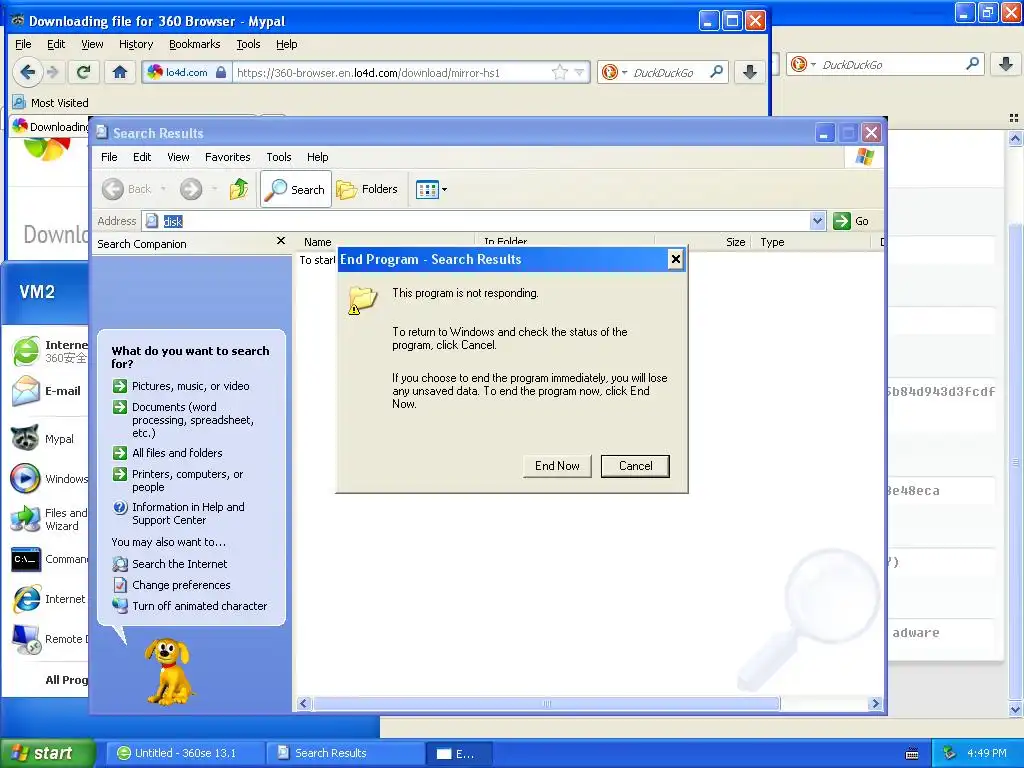Click Back button in Search Results toolbar
This screenshot has width=1024, height=768.
point(127,189)
